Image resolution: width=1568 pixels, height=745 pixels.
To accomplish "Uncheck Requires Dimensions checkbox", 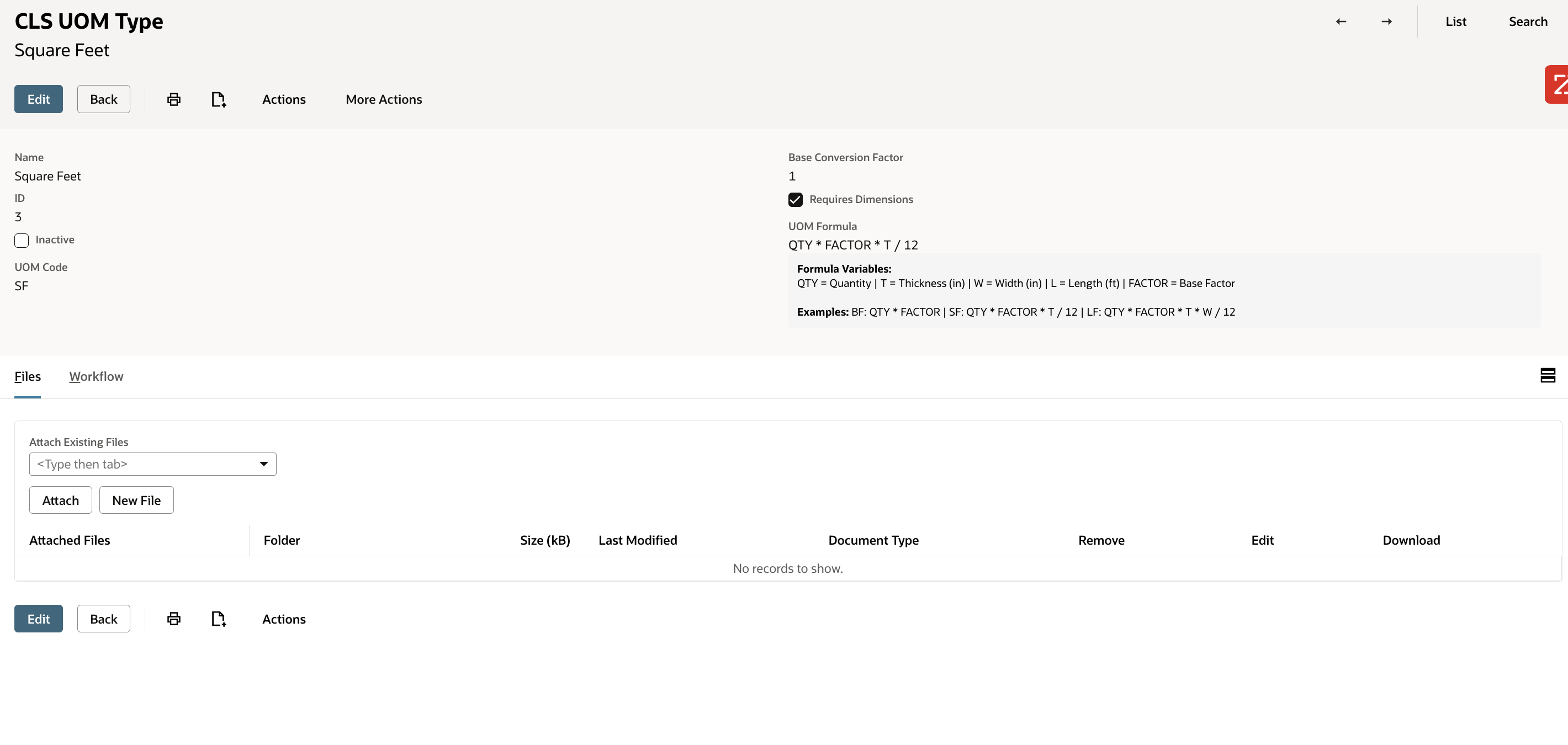I will tap(795, 199).
